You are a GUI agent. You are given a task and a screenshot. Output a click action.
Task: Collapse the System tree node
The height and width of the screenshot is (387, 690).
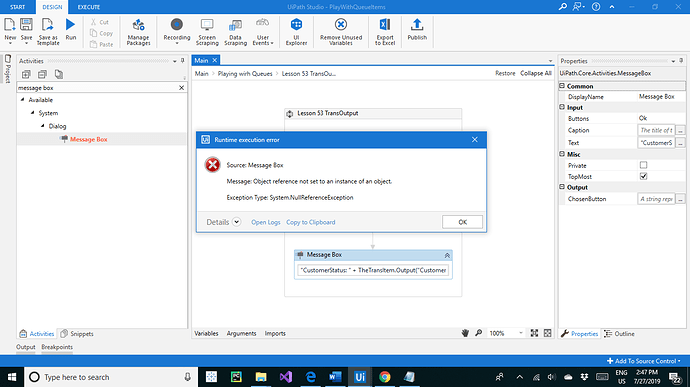(33, 113)
